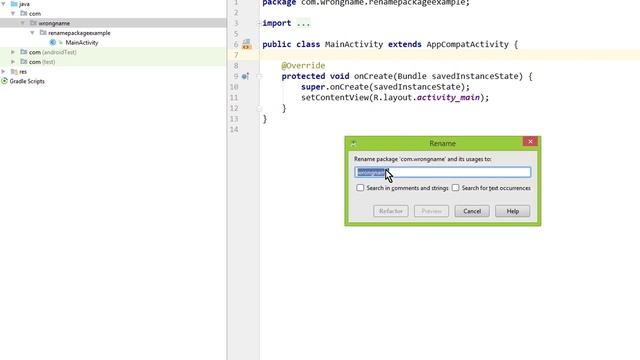
Task: Collapse the renamepackageexample package arrow
Action: 33,33
